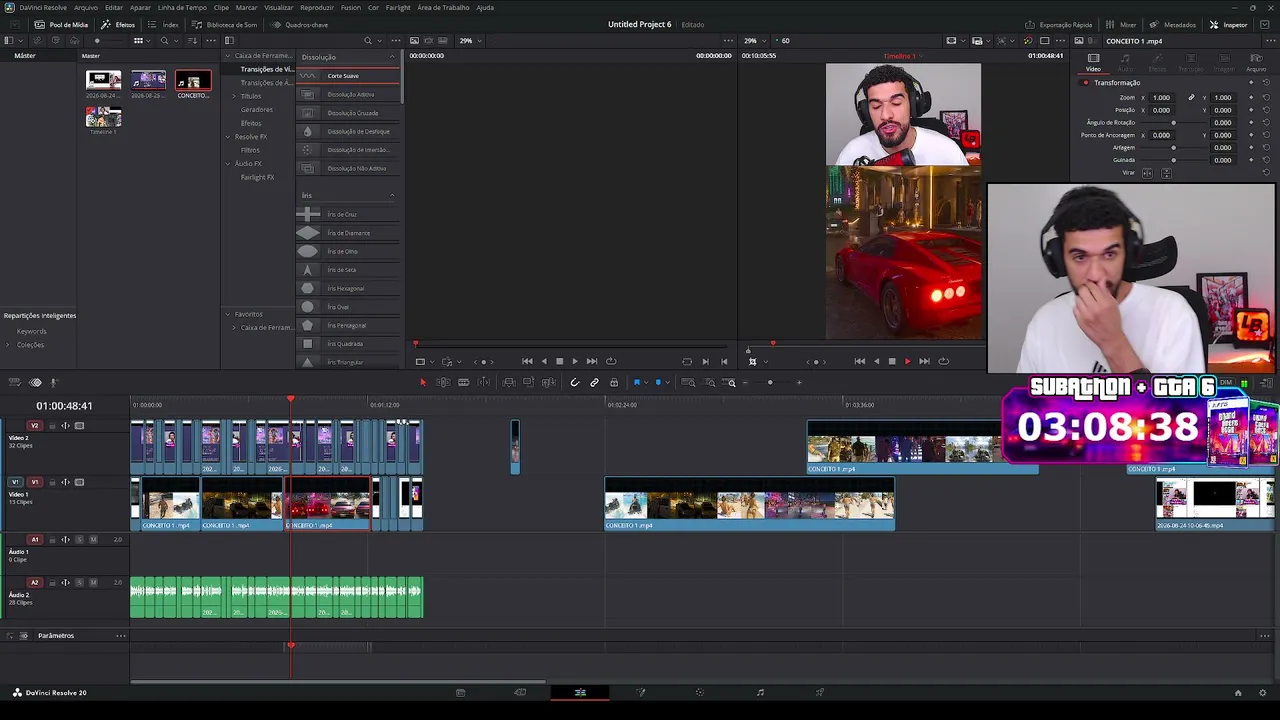Play source viewer in reverse
This screenshot has width=1280, height=720.
pos(544,361)
